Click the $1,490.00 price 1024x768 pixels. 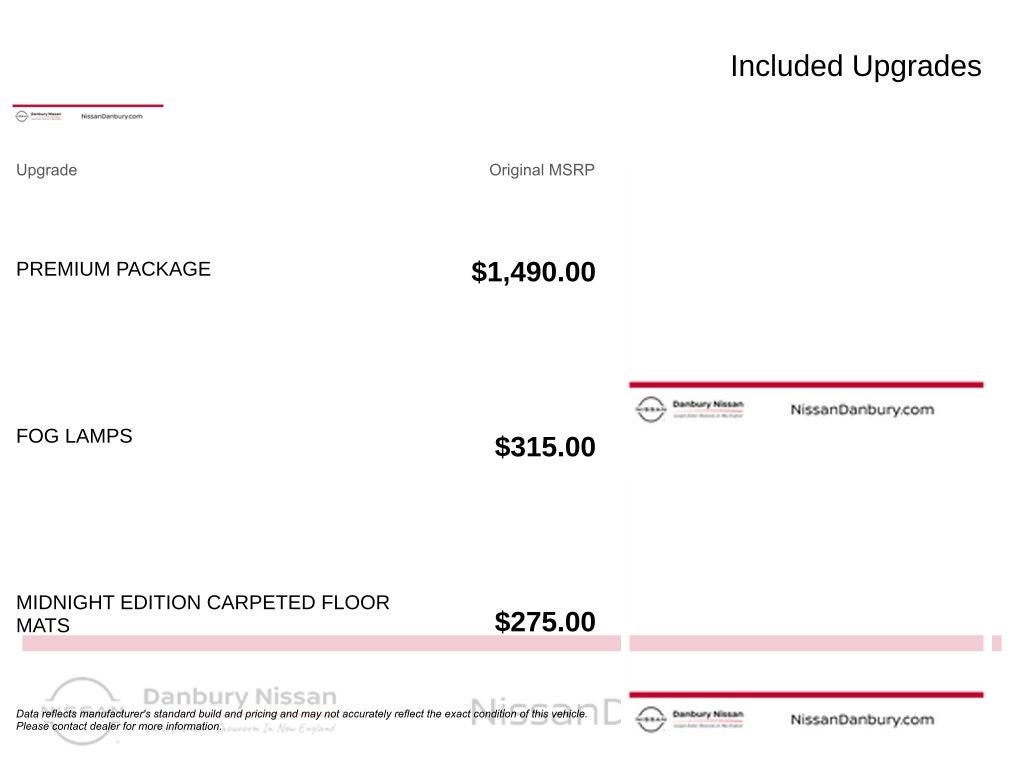click(x=533, y=272)
